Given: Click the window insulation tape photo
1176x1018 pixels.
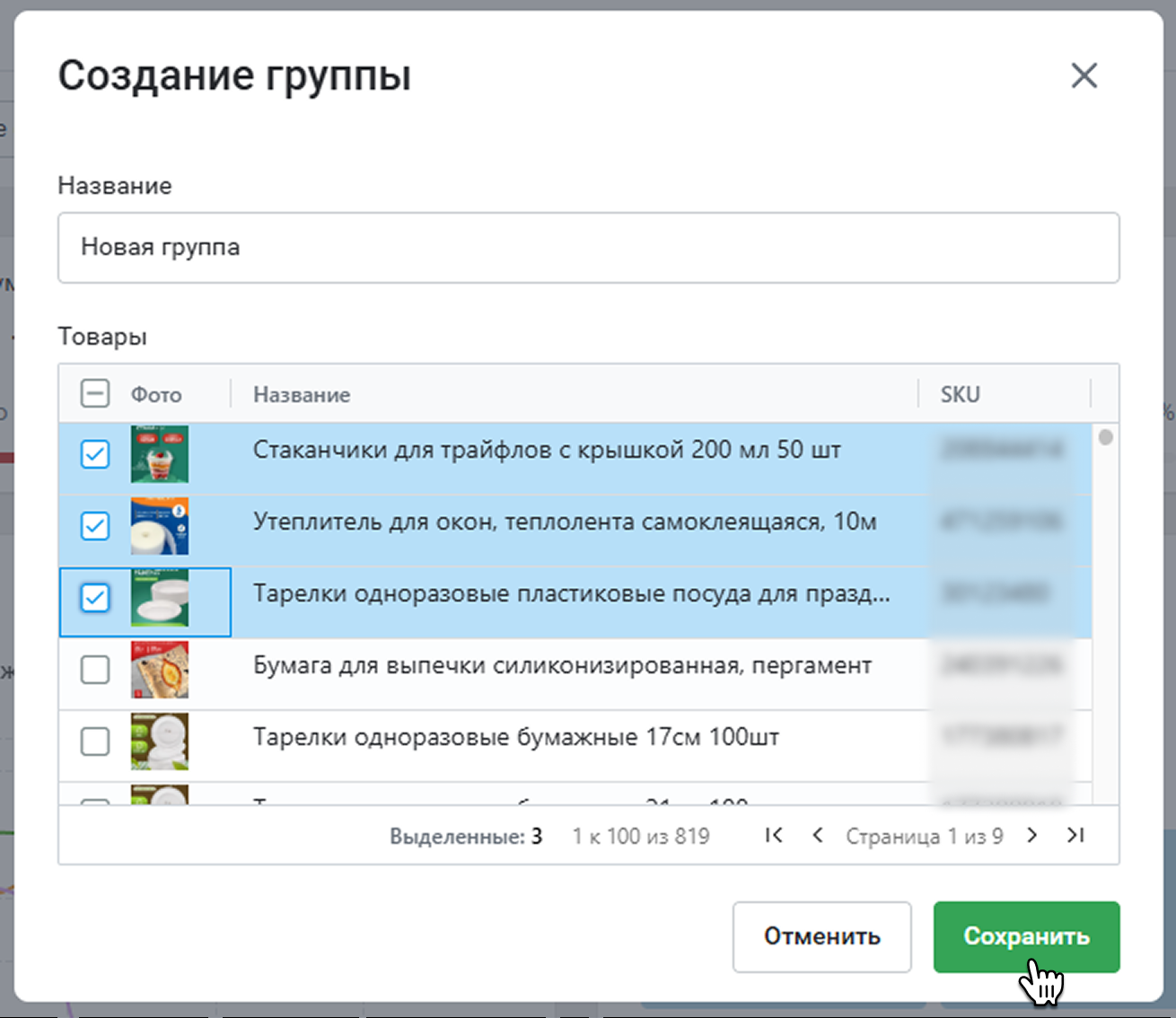Looking at the screenshot, I should [x=160, y=526].
